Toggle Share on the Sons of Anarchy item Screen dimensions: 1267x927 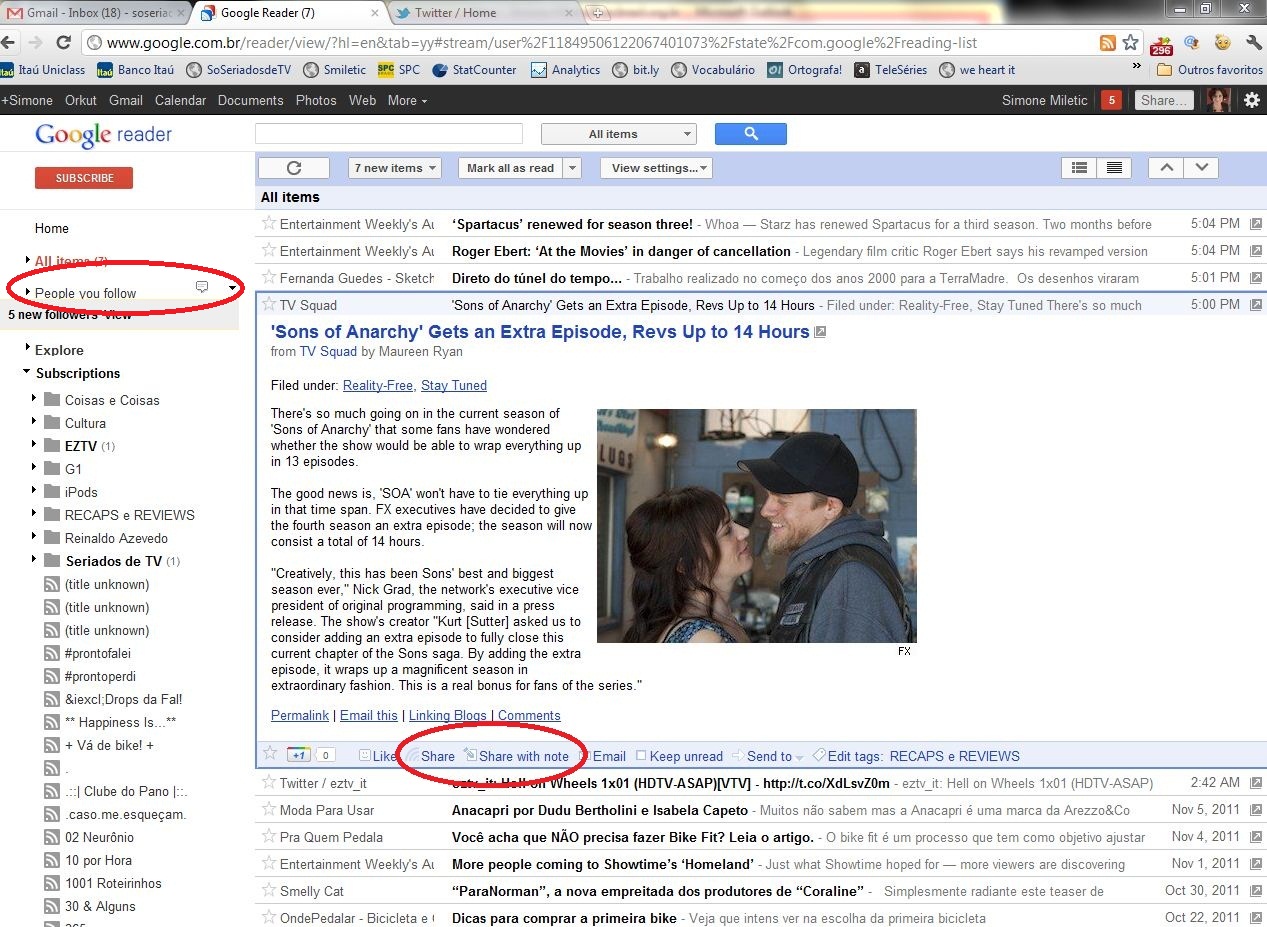point(430,756)
